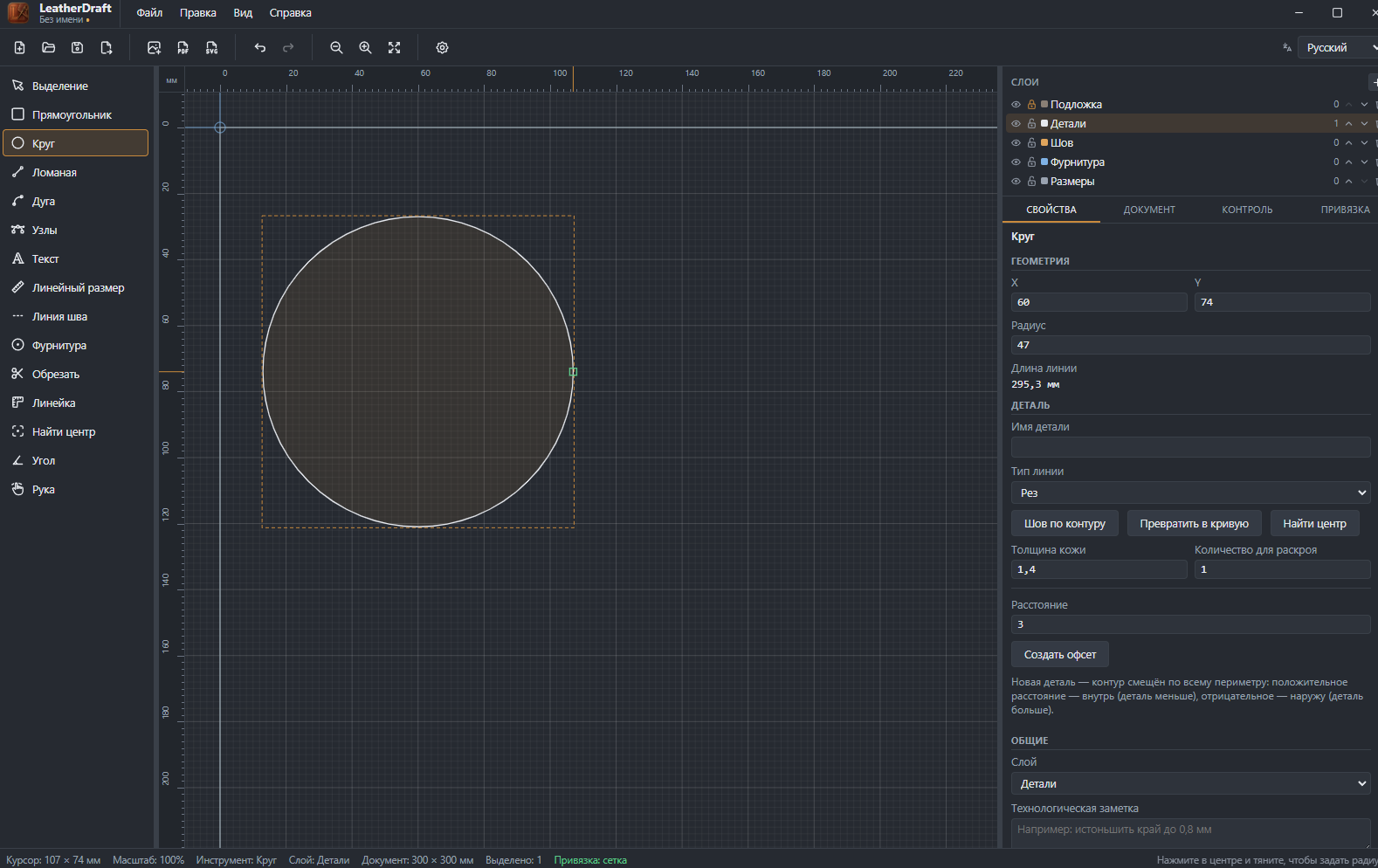Select the Дуга arc tool
1378x868 pixels.
[76, 201]
